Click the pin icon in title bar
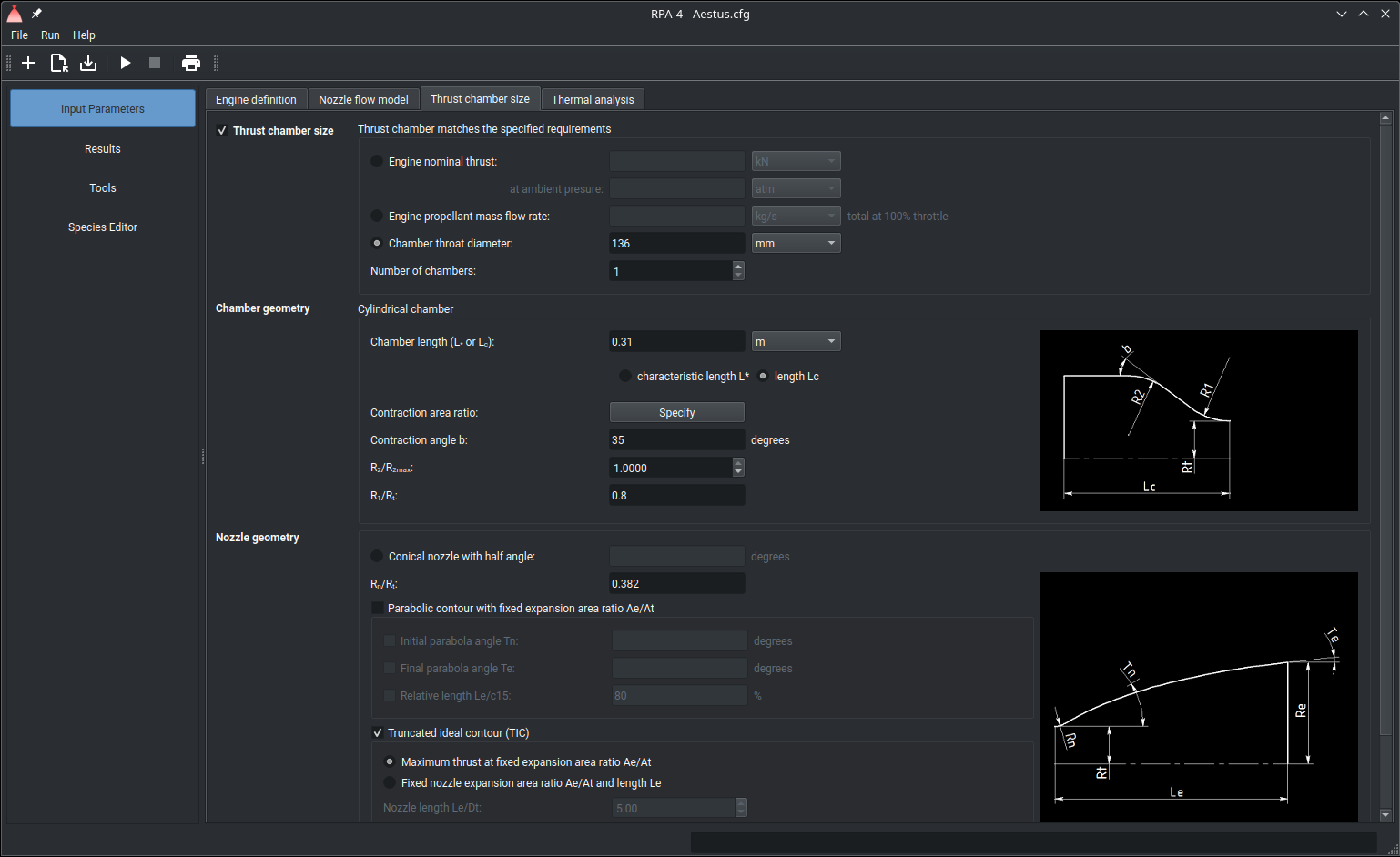1400x857 pixels. coord(36,14)
